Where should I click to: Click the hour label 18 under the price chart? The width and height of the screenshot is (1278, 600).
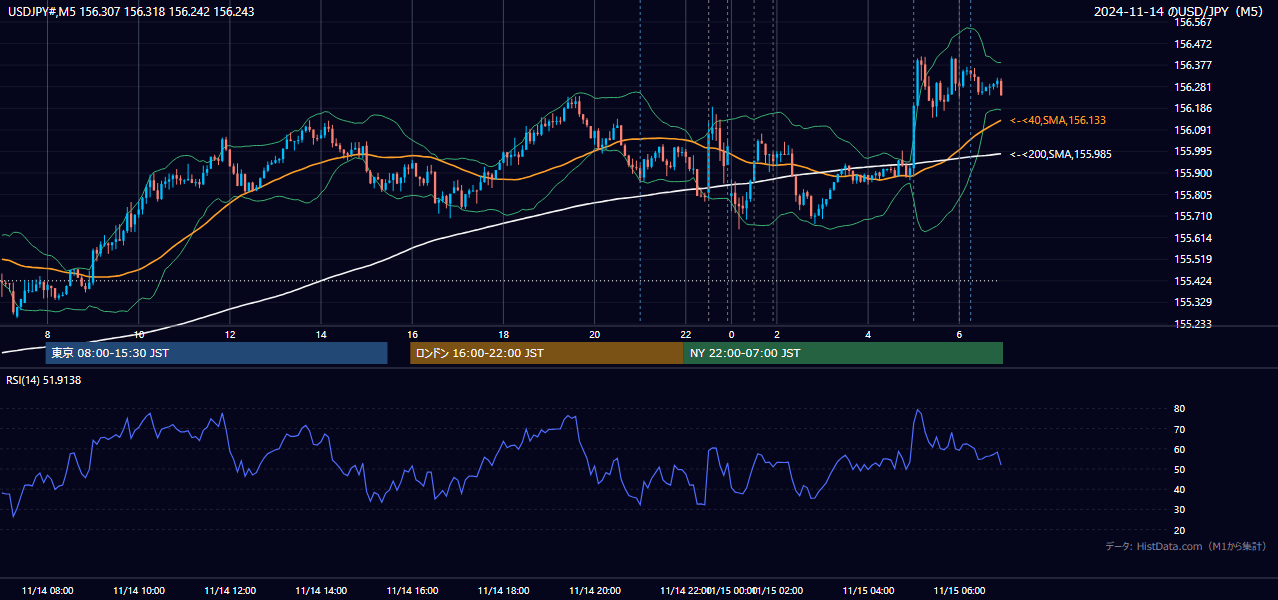point(503,334)
